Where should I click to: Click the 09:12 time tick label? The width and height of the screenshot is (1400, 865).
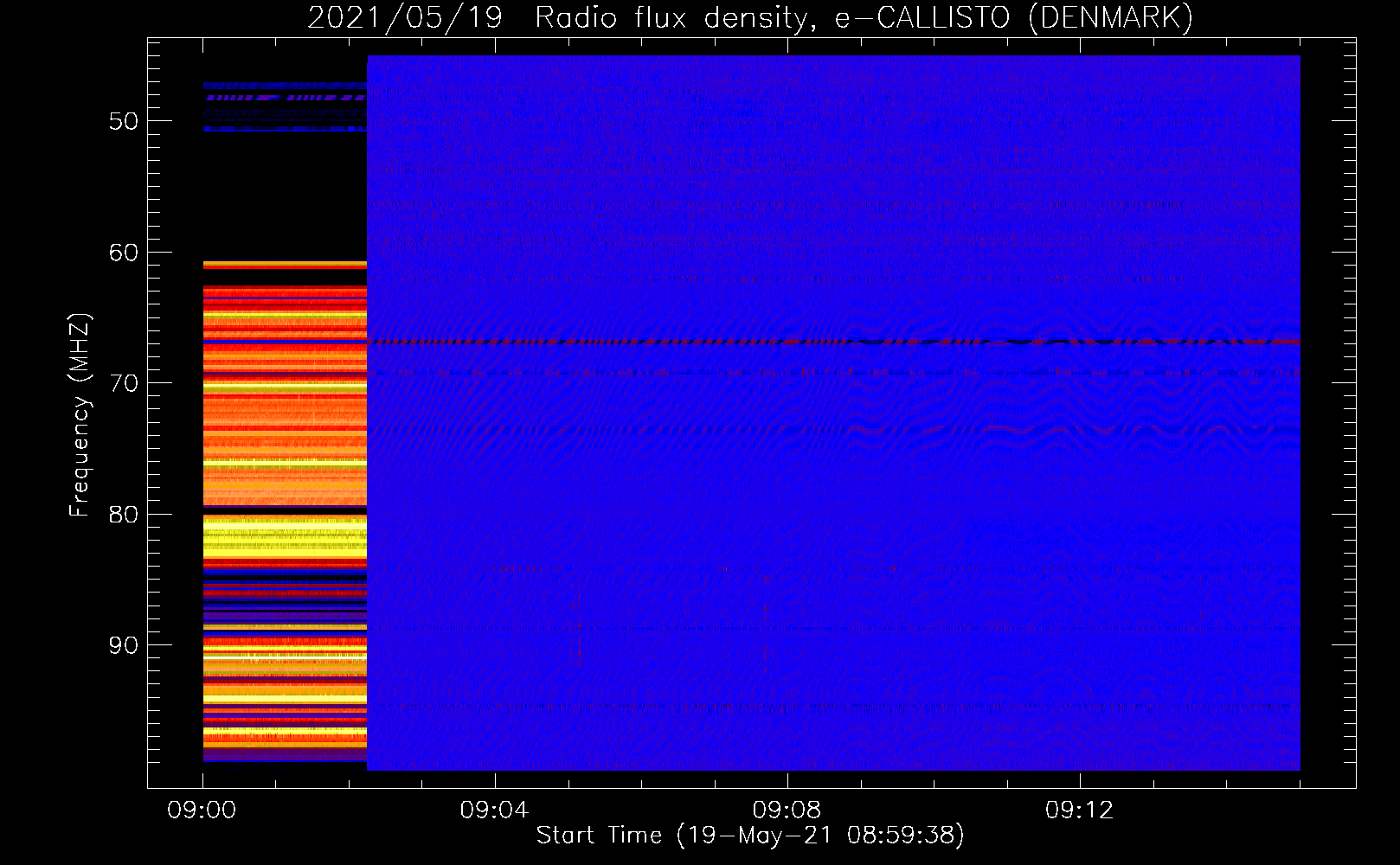[1080, 811]
